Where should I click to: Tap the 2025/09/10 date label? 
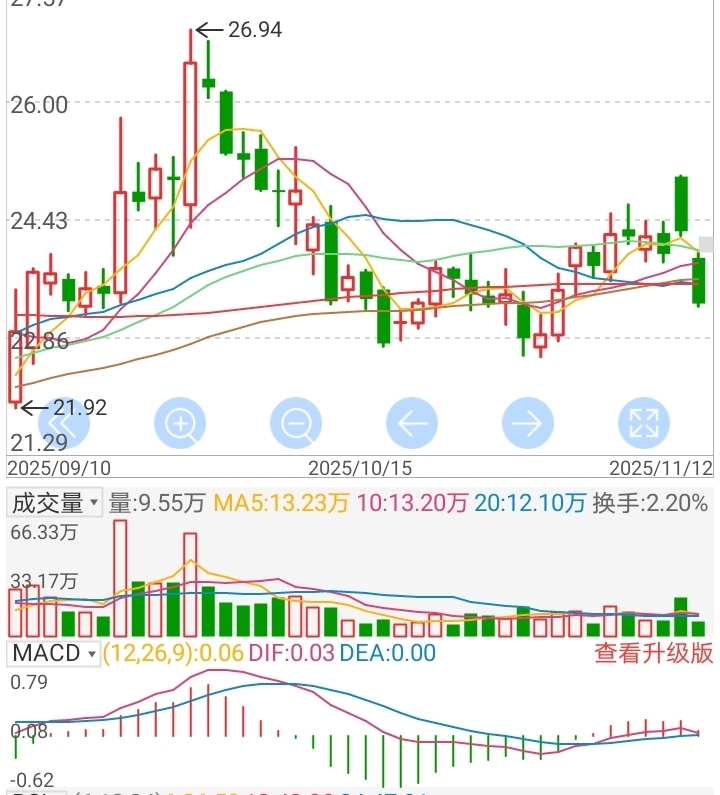59,467
